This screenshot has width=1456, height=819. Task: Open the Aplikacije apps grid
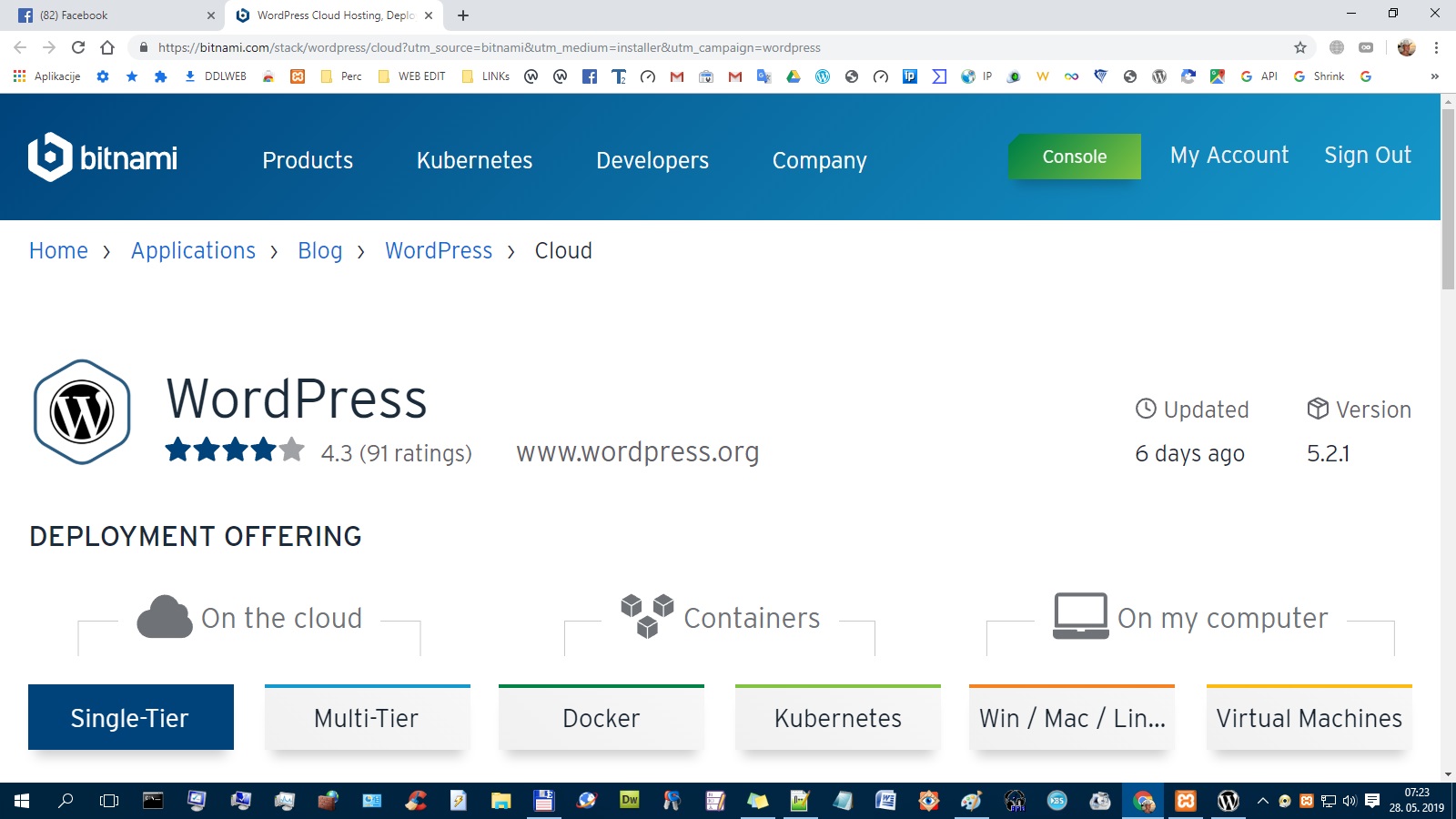point(47,76)
